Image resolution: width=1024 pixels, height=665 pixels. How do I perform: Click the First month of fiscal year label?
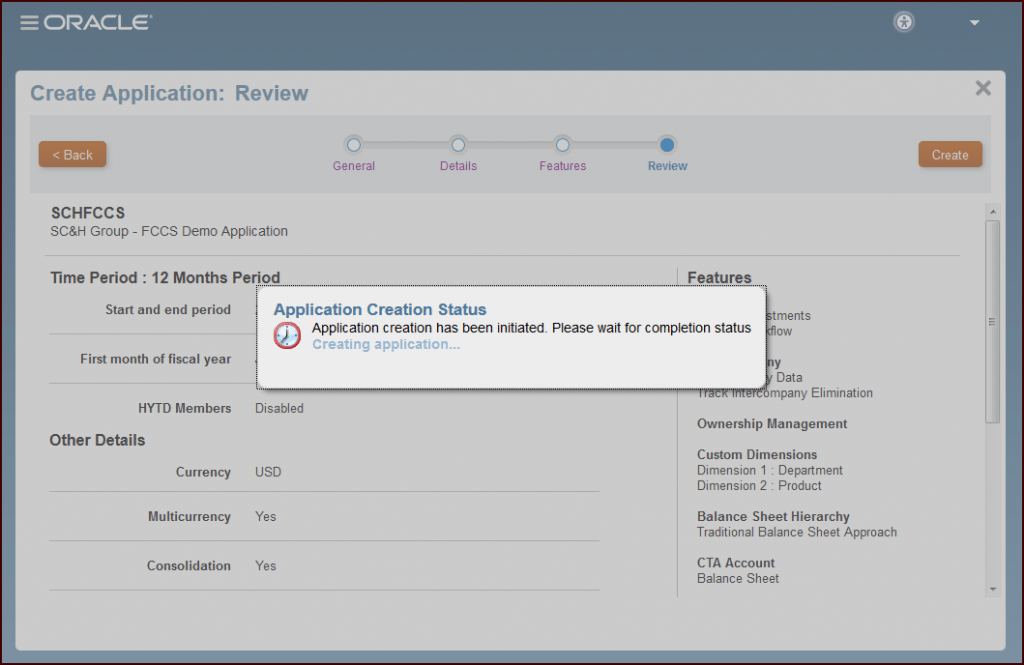[x=155, y=359]
